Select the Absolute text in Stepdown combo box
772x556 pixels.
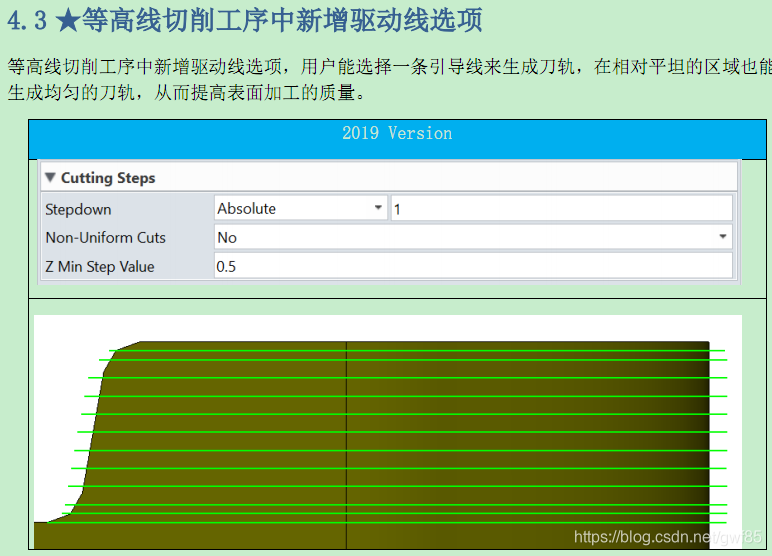pos(247,209)
